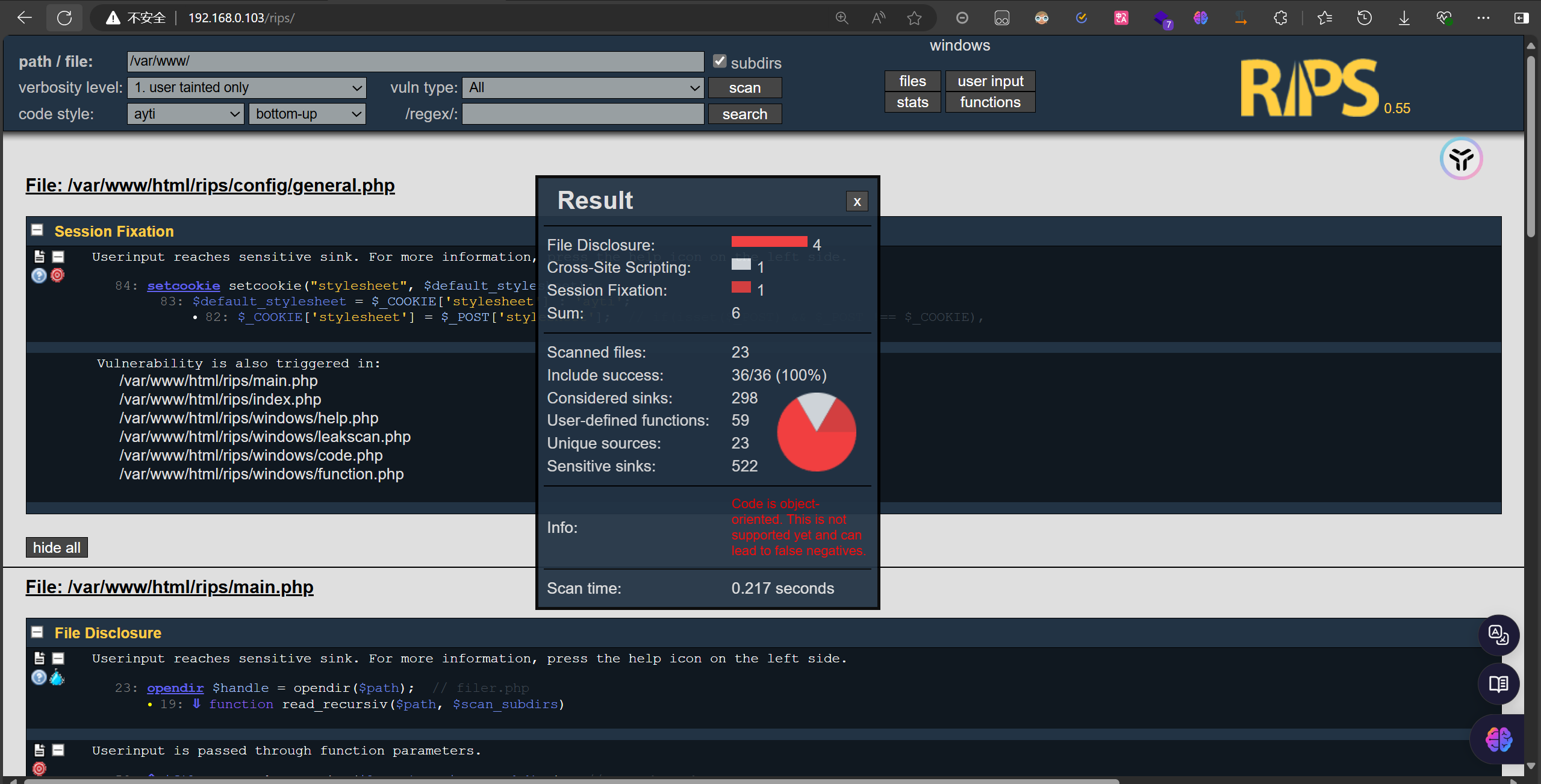This screenshot has width=1541, height=784.
Task: Open the verbosity level dropdown
Action: click(247, 88)
